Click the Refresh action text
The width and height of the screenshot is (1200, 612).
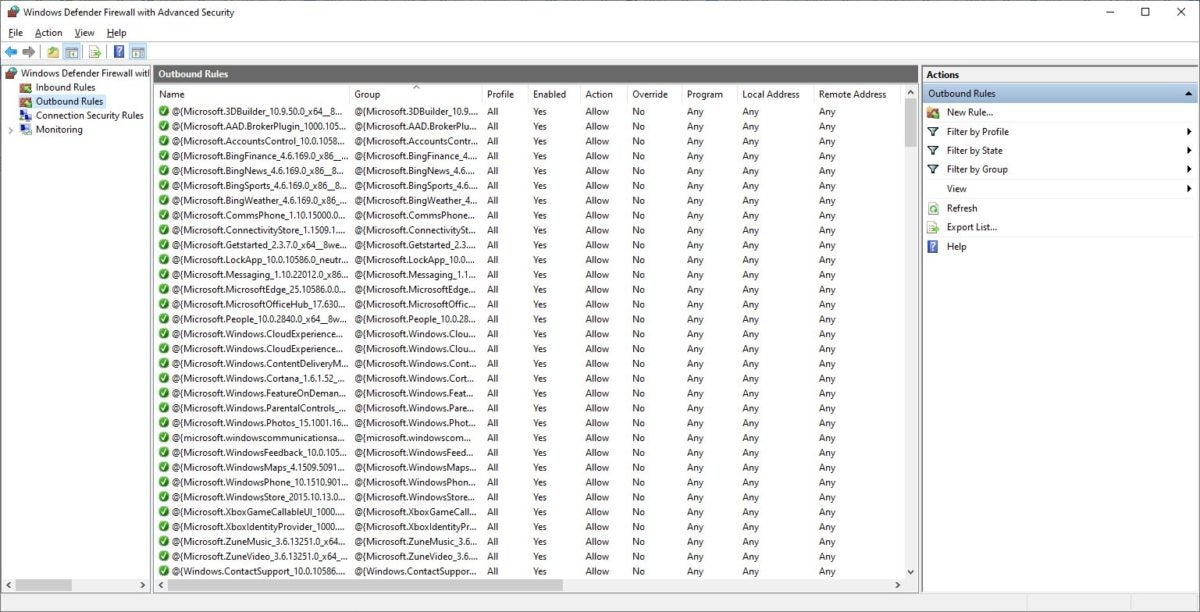(x=962, y=208)
